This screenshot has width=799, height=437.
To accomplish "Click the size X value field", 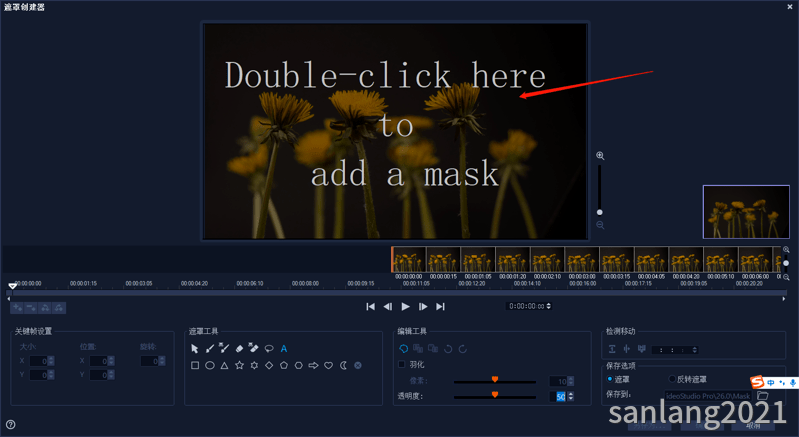I will [38, 361].
